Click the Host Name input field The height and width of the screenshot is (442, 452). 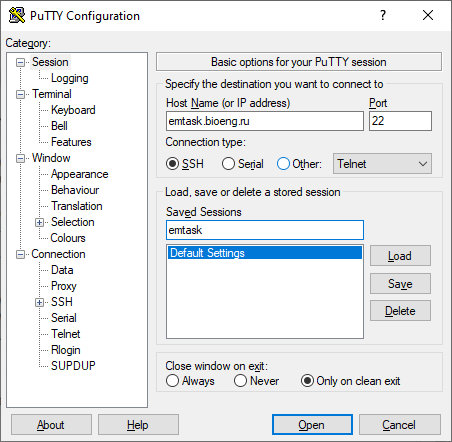pos(265,121)
